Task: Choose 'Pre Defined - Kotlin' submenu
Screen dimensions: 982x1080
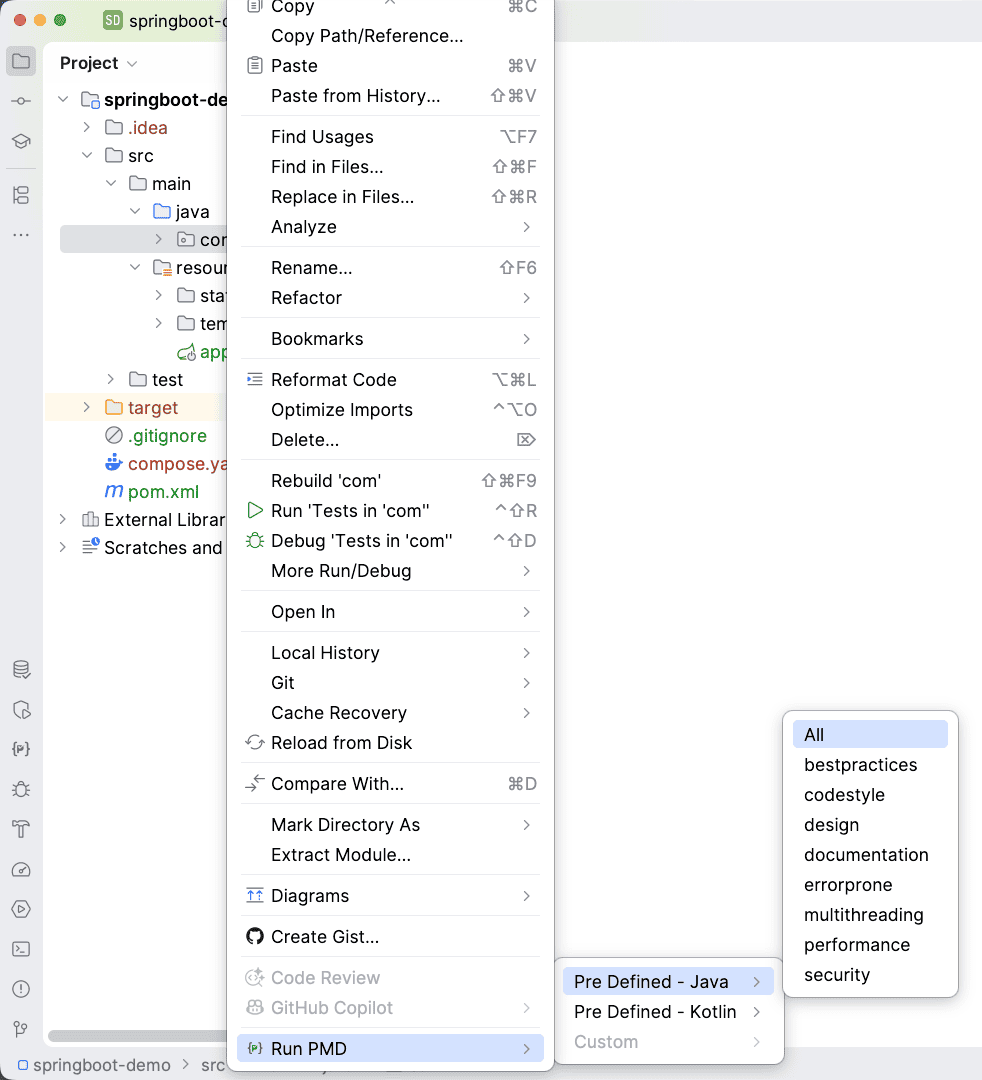Action: click(x=655, y=1012)
